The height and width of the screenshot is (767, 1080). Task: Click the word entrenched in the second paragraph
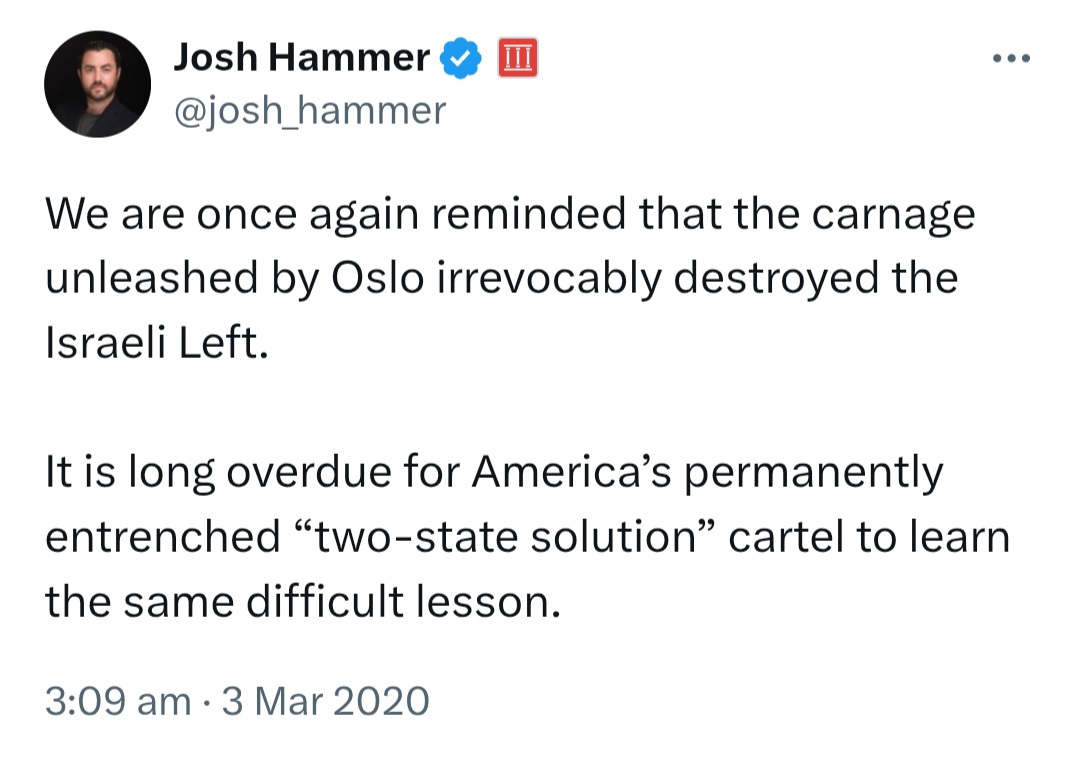(x=163, y=537)
